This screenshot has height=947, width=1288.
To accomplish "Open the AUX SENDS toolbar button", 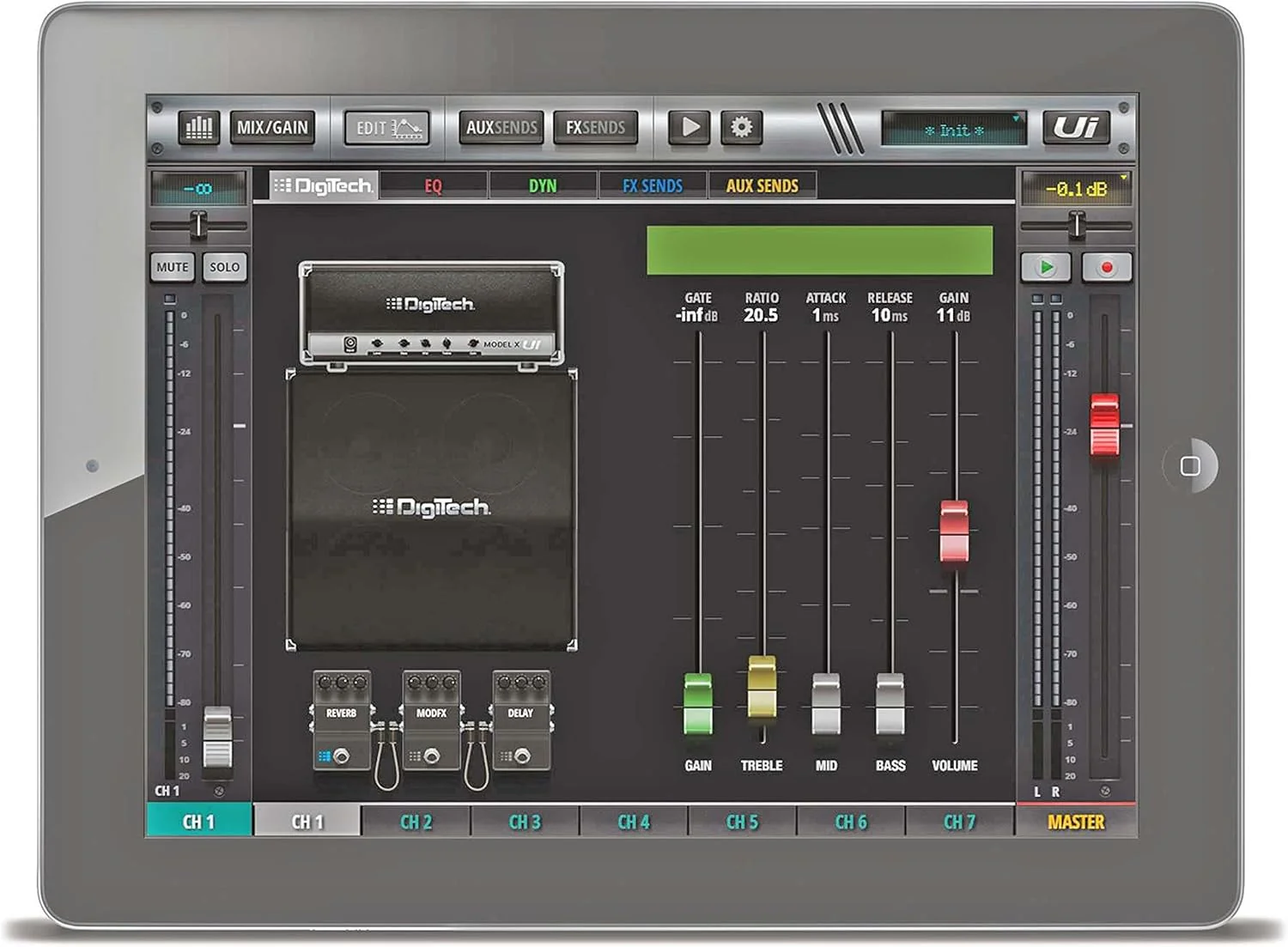I will 501,128.
